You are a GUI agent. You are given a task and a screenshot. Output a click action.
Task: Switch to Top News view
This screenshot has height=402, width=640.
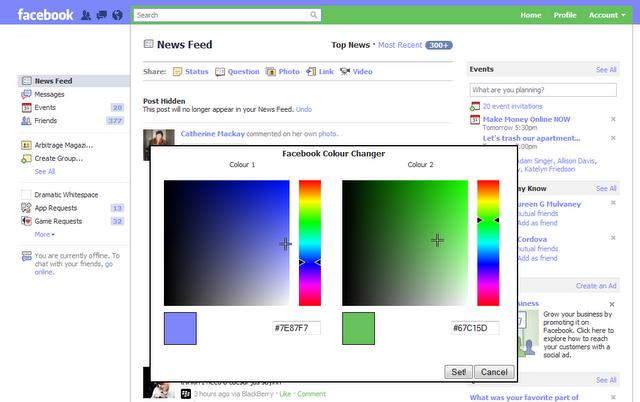(350, 45)
